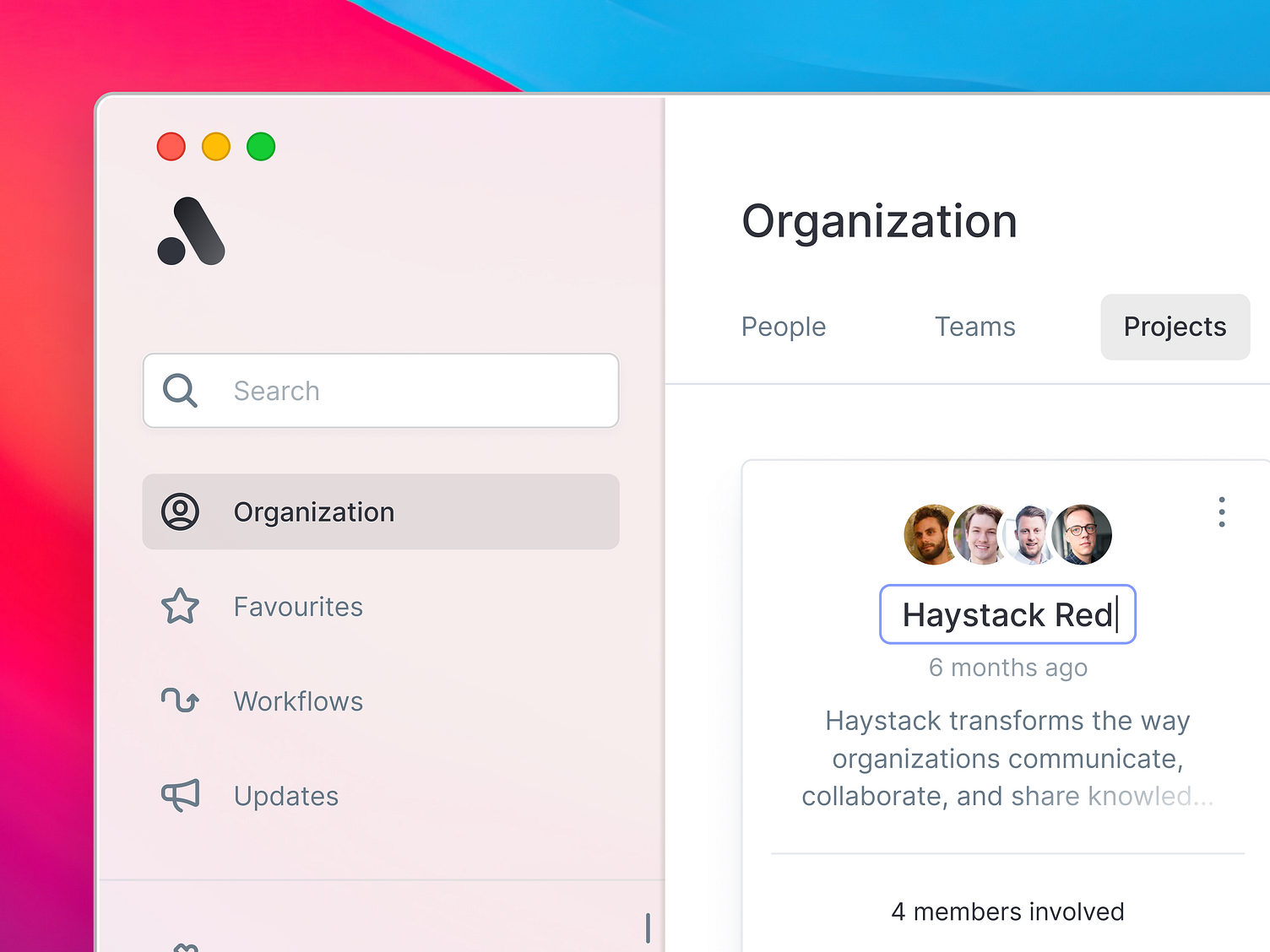Open the Projects tab
The width and height of the screenshot is (1270, 952).
pyautogui.click(x=1175, y=327)
